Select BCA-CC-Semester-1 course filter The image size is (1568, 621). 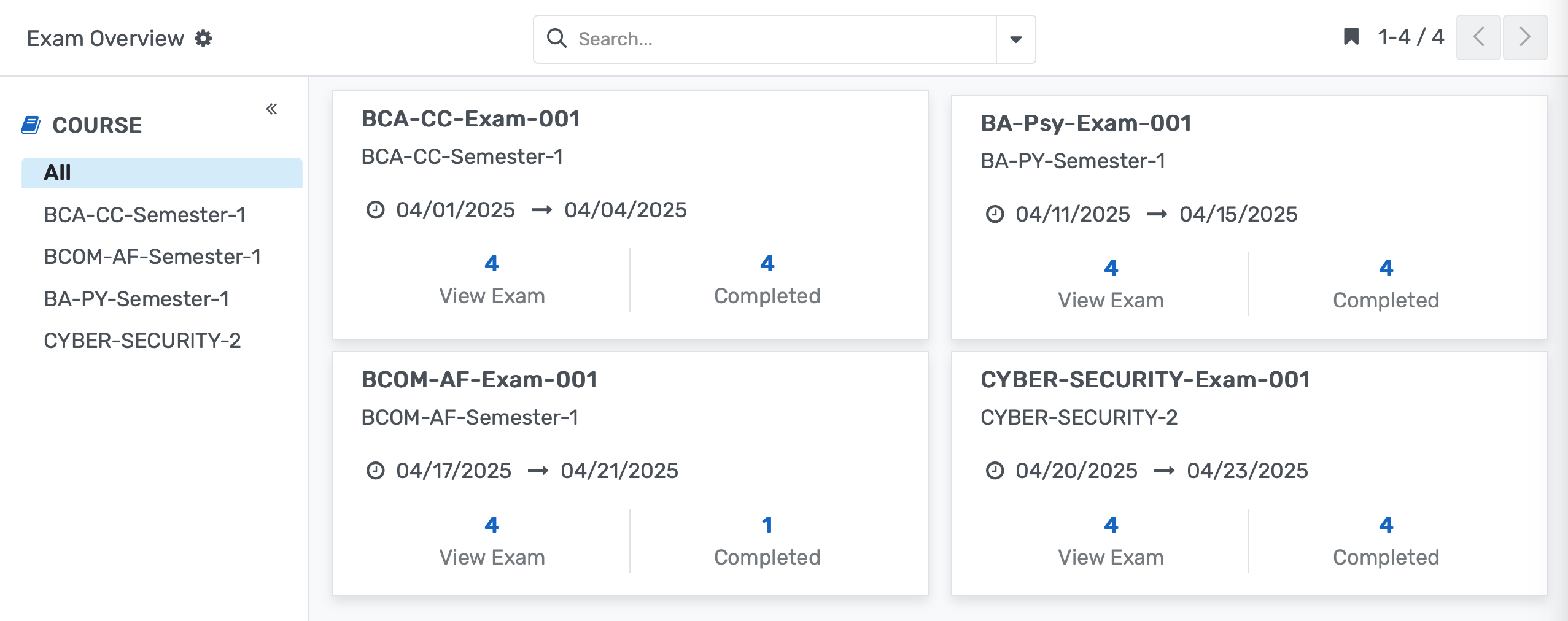144,215
